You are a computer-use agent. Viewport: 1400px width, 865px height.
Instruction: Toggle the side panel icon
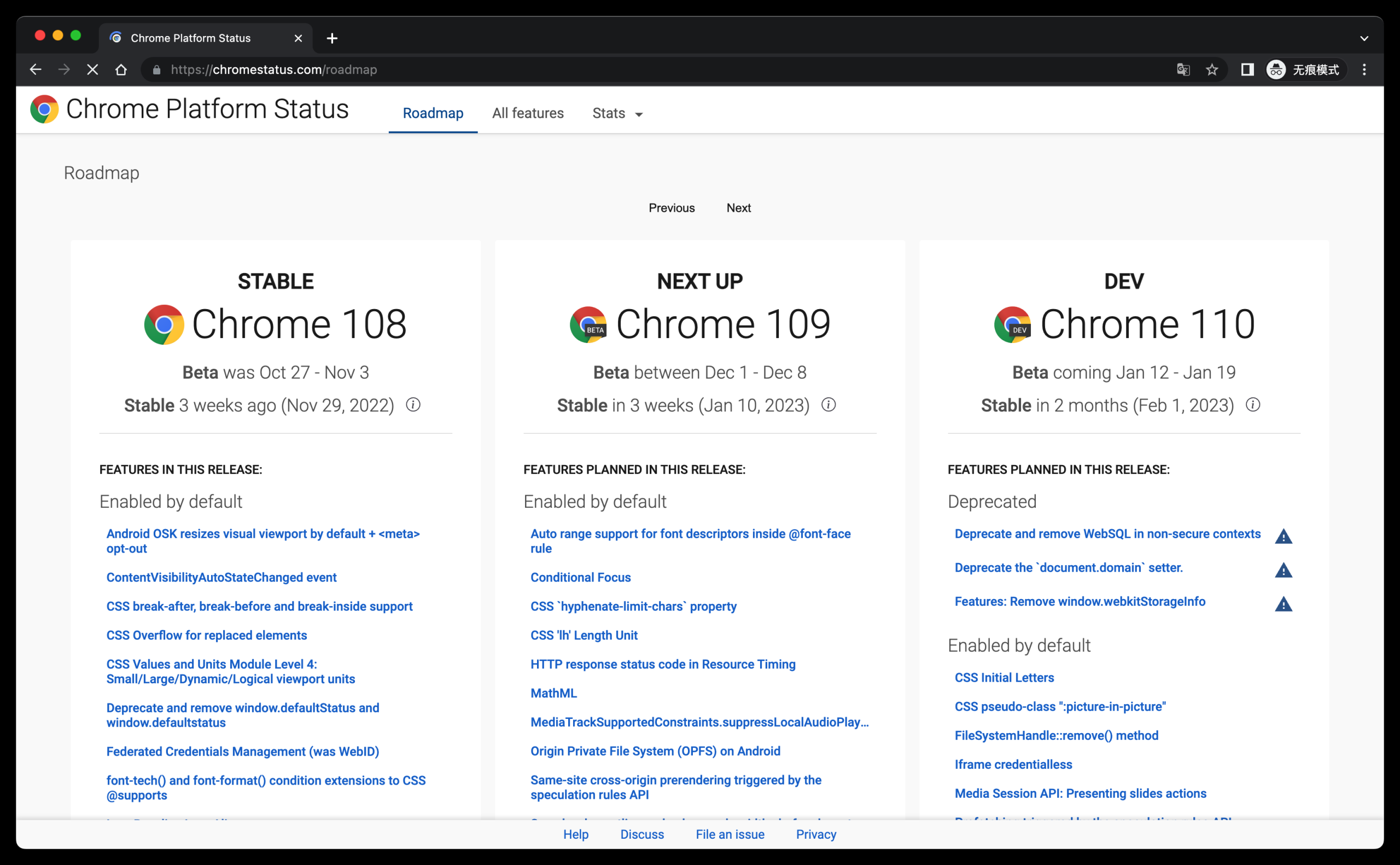[x=1247, y=70]
